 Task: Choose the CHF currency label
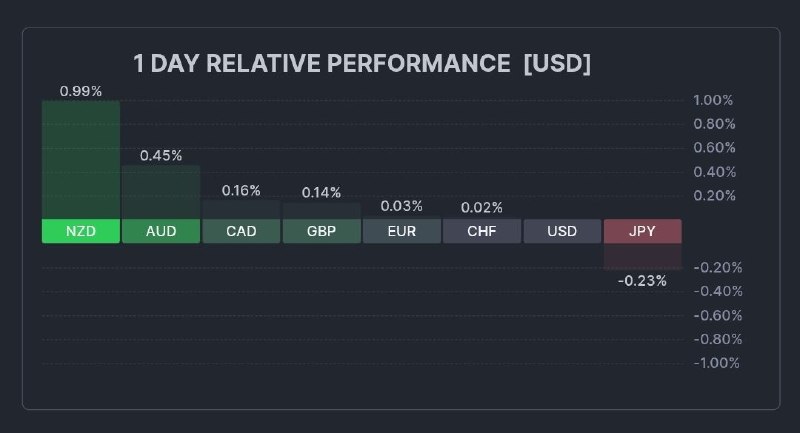click(481, 231)
